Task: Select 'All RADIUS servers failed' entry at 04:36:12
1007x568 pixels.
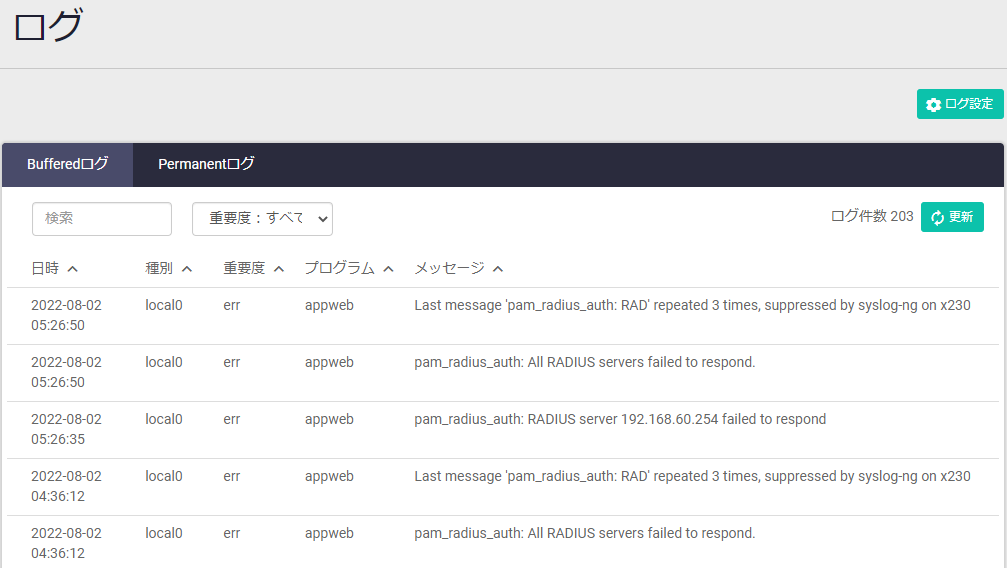Action: pyautogui.click(x=584, y=533)
